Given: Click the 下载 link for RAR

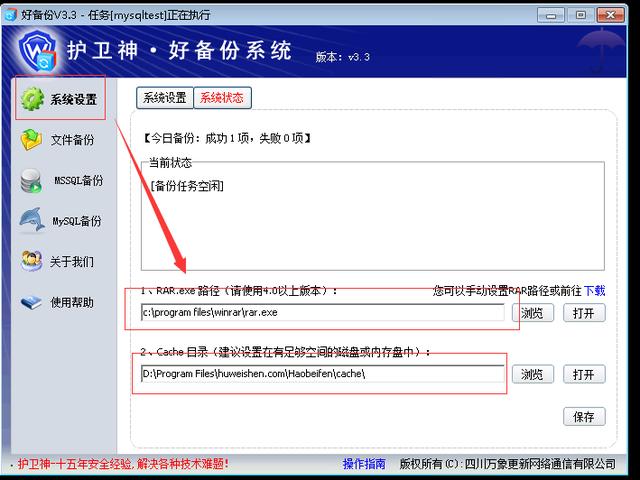Looking at the screenshot, I should tap(594, 291).
